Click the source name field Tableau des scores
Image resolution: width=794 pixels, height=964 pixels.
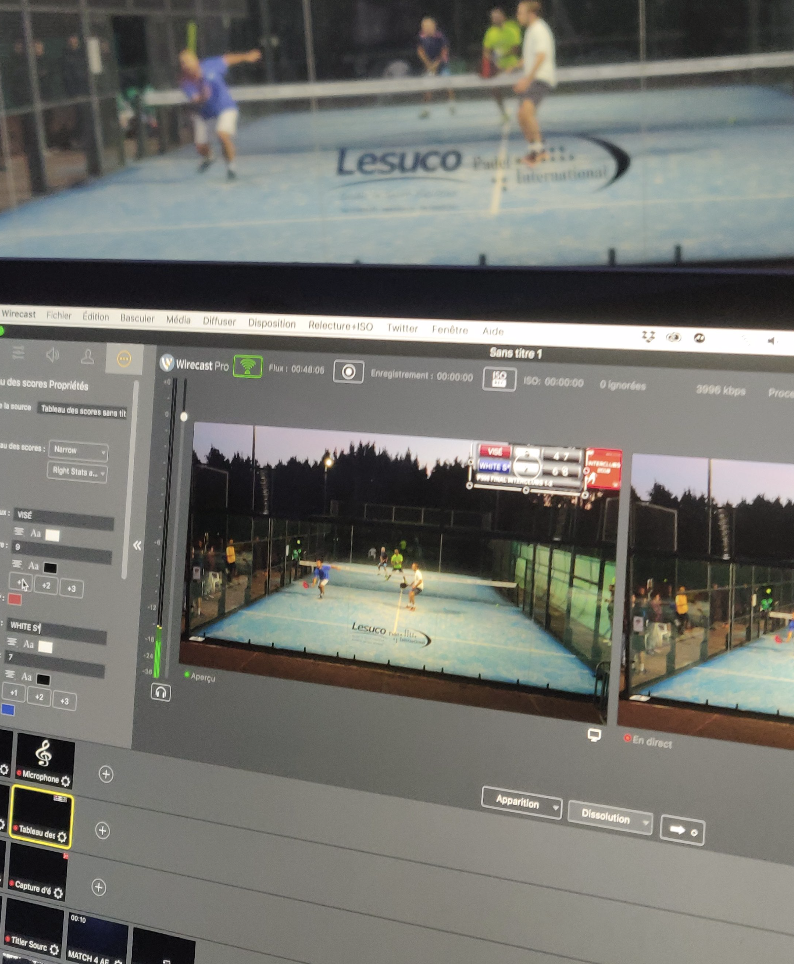[83, 412]
